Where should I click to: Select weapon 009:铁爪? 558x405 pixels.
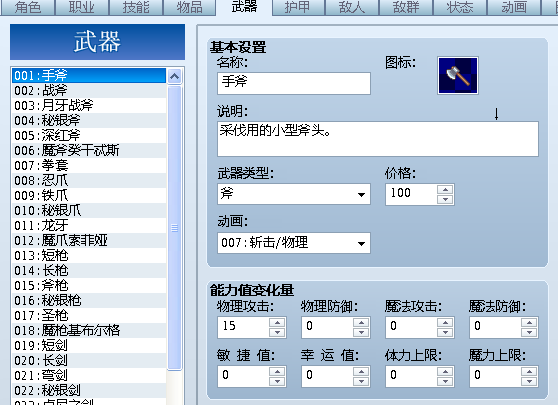click(x=89, y=195)
